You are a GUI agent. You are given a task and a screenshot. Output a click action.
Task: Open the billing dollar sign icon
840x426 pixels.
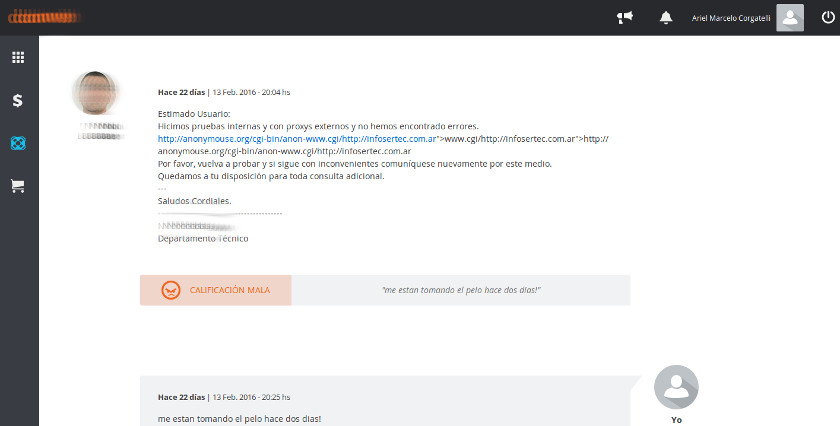point(18,100)
